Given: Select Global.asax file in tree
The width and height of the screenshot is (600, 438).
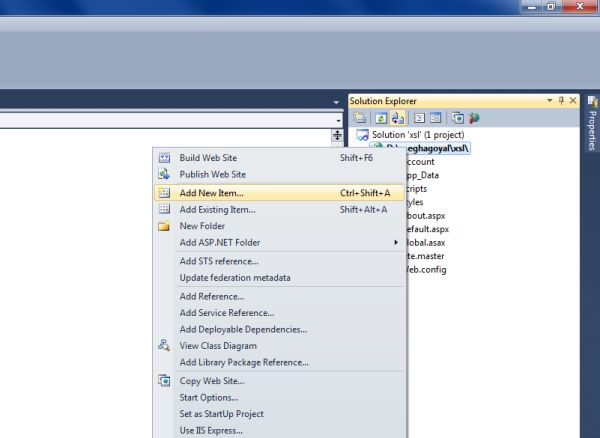Looking at the screenshot, I should tap(426, 243).
